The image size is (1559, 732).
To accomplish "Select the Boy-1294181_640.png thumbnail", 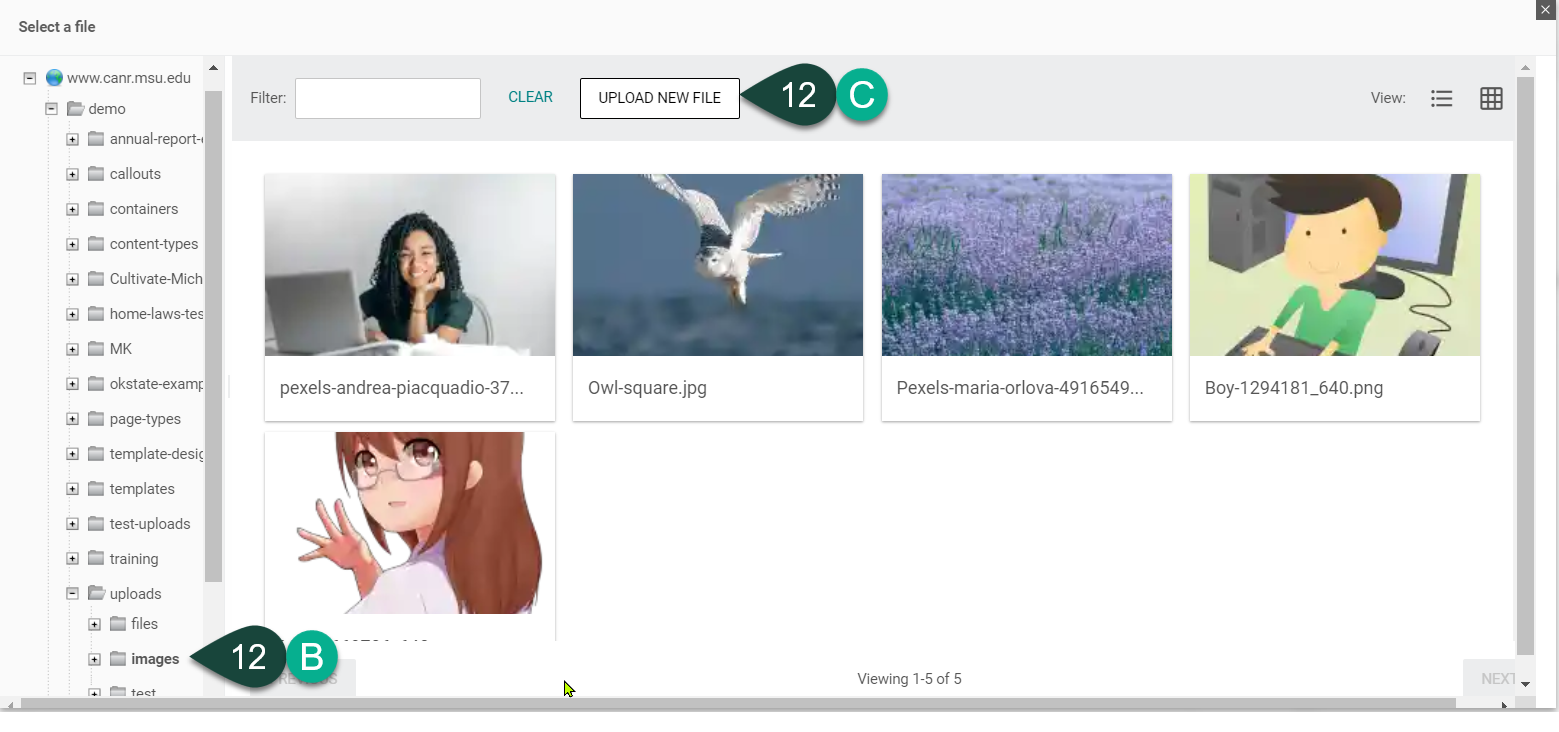I will pyautogui.click(x=1334, y=265).
